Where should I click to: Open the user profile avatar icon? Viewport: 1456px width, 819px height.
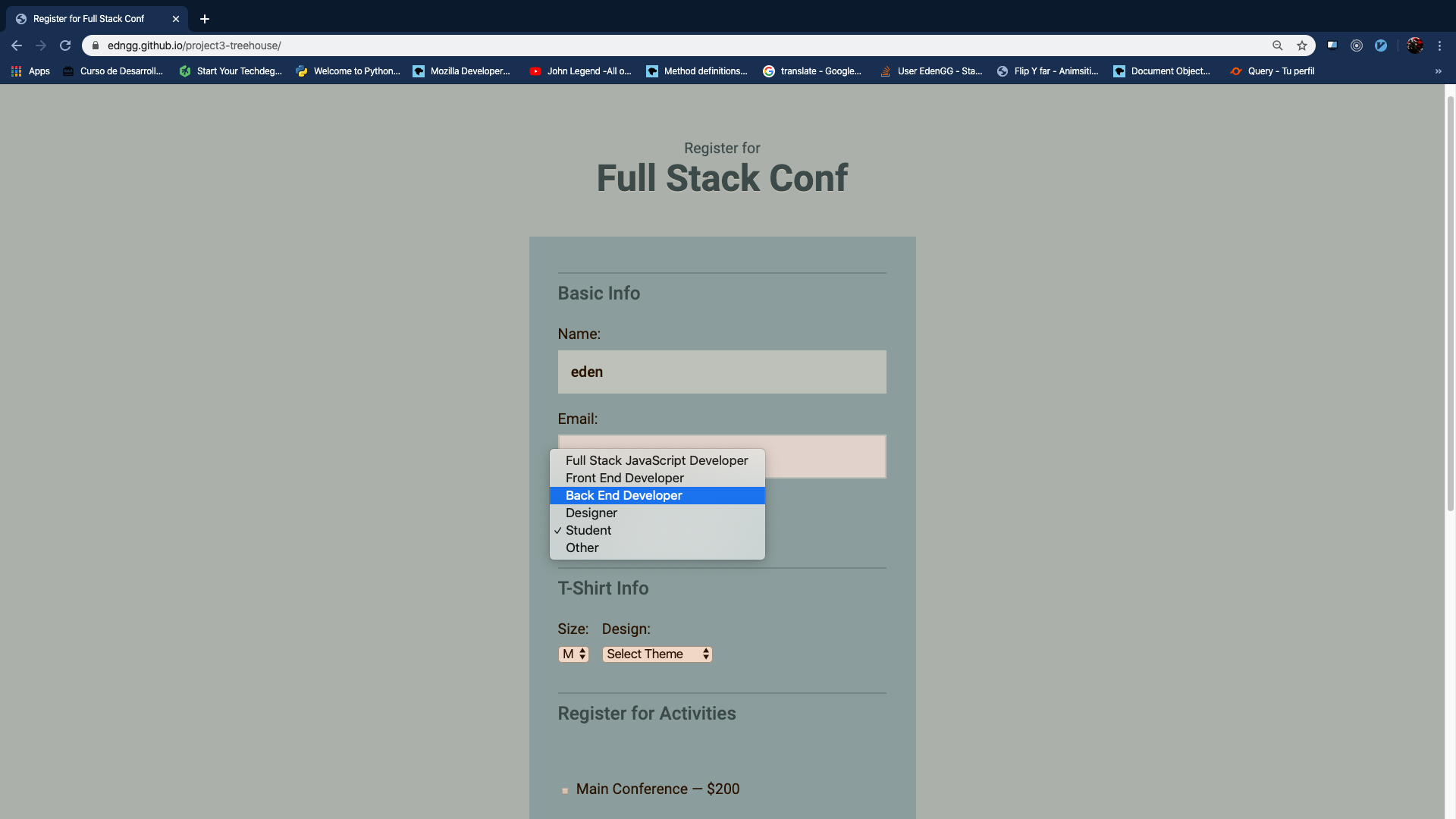click(x=1415, y=45)
